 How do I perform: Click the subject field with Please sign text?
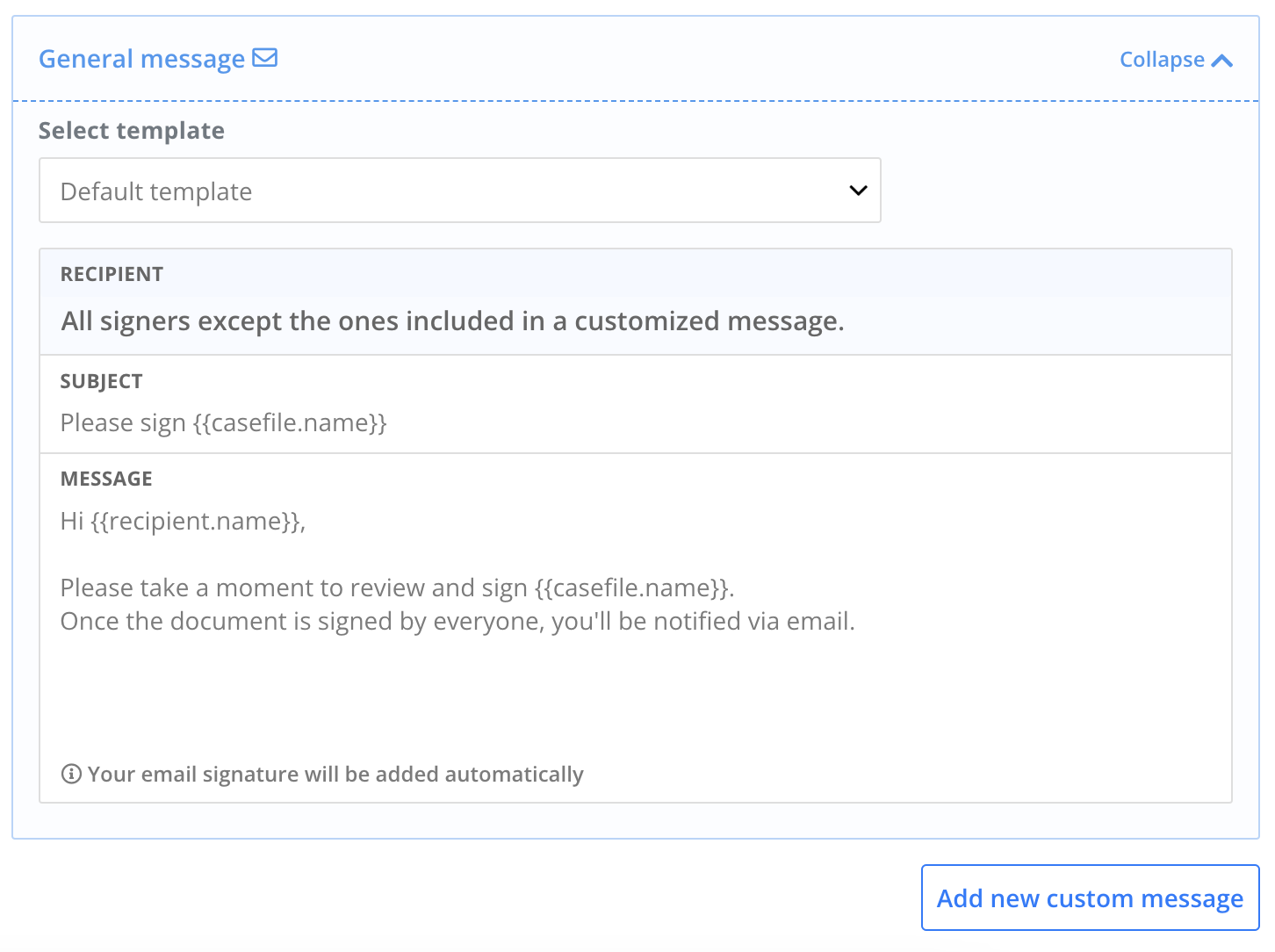636,422
